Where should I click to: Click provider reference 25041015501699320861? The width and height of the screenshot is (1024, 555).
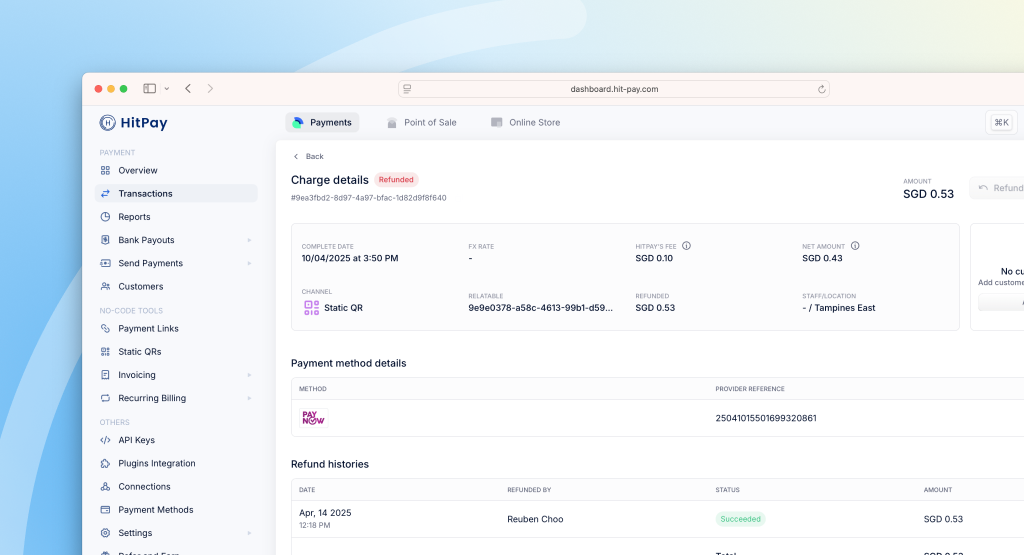click(x=766, y=418)
